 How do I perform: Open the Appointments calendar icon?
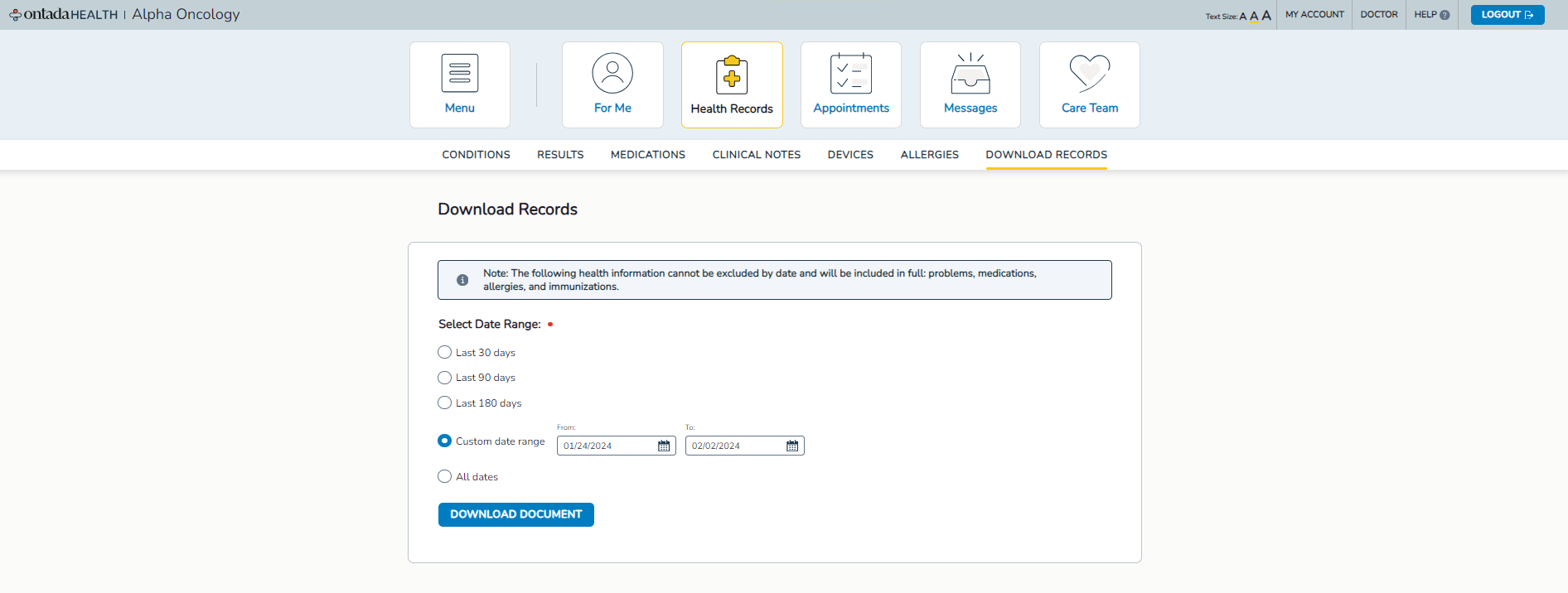click(850, 74)
